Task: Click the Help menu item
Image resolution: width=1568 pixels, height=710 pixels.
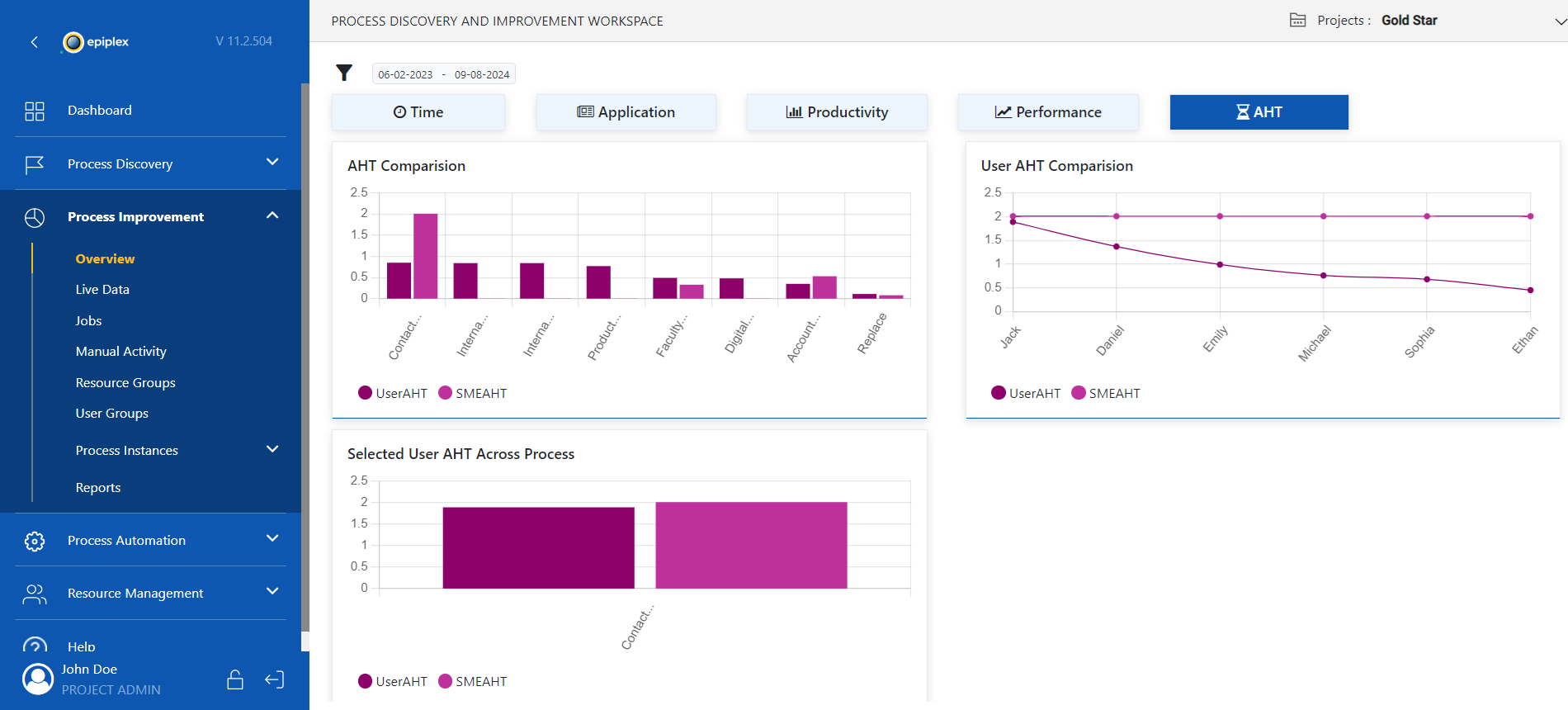Action: click(82, 646)
